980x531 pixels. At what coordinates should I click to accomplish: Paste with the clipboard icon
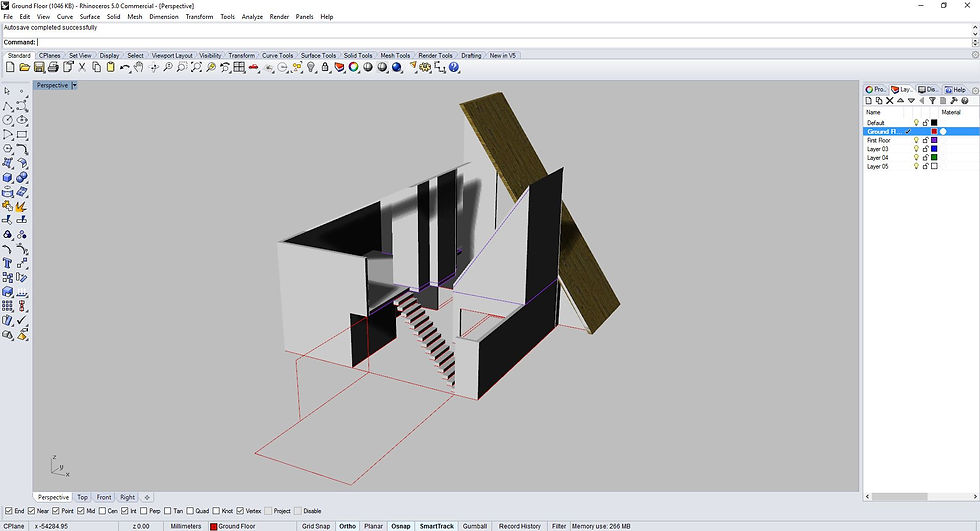tap(111, 67)
